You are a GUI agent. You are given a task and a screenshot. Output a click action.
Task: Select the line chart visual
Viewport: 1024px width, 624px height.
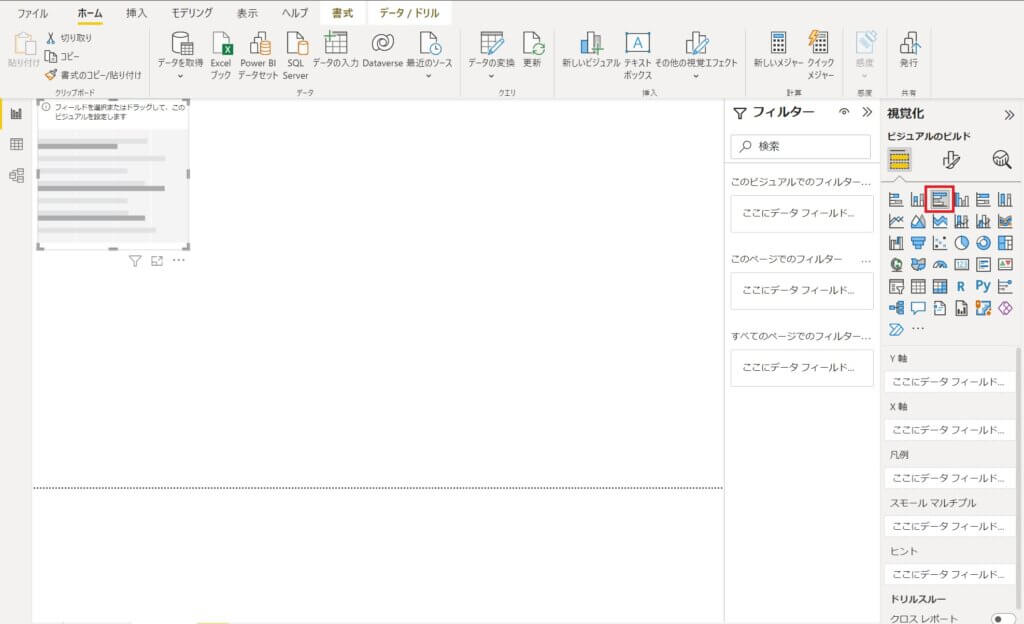[x=896, y=221]
